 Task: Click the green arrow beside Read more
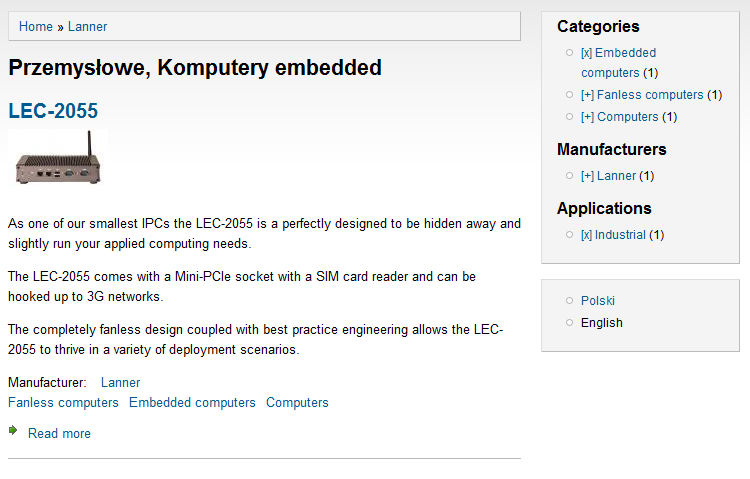coord(13,431)
